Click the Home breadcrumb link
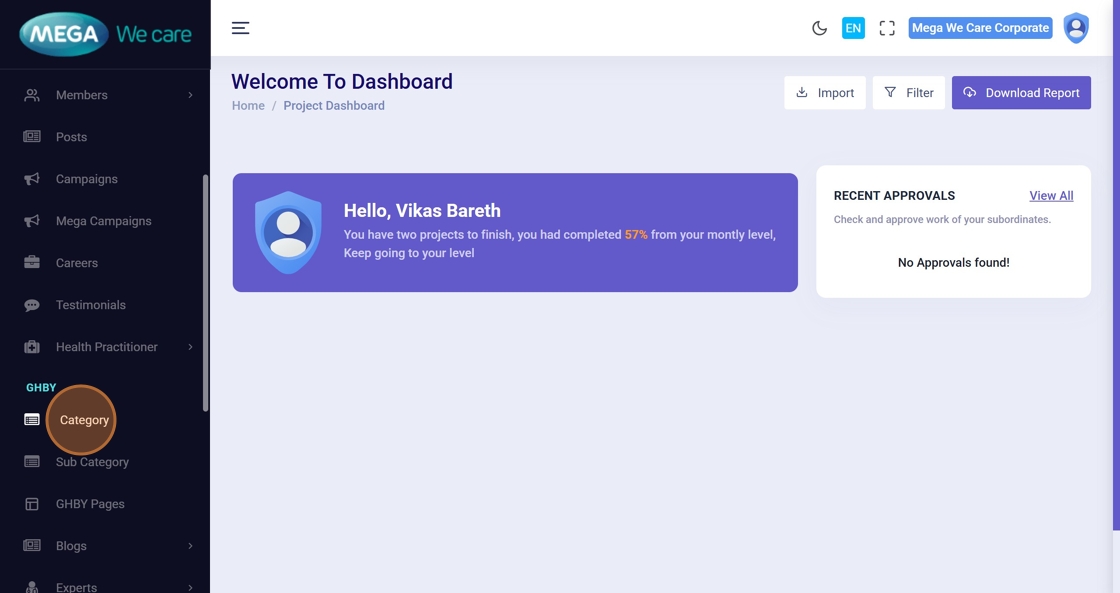This screenshot has width=1120, height=593. pyautogui.click(x=248, y=106)
